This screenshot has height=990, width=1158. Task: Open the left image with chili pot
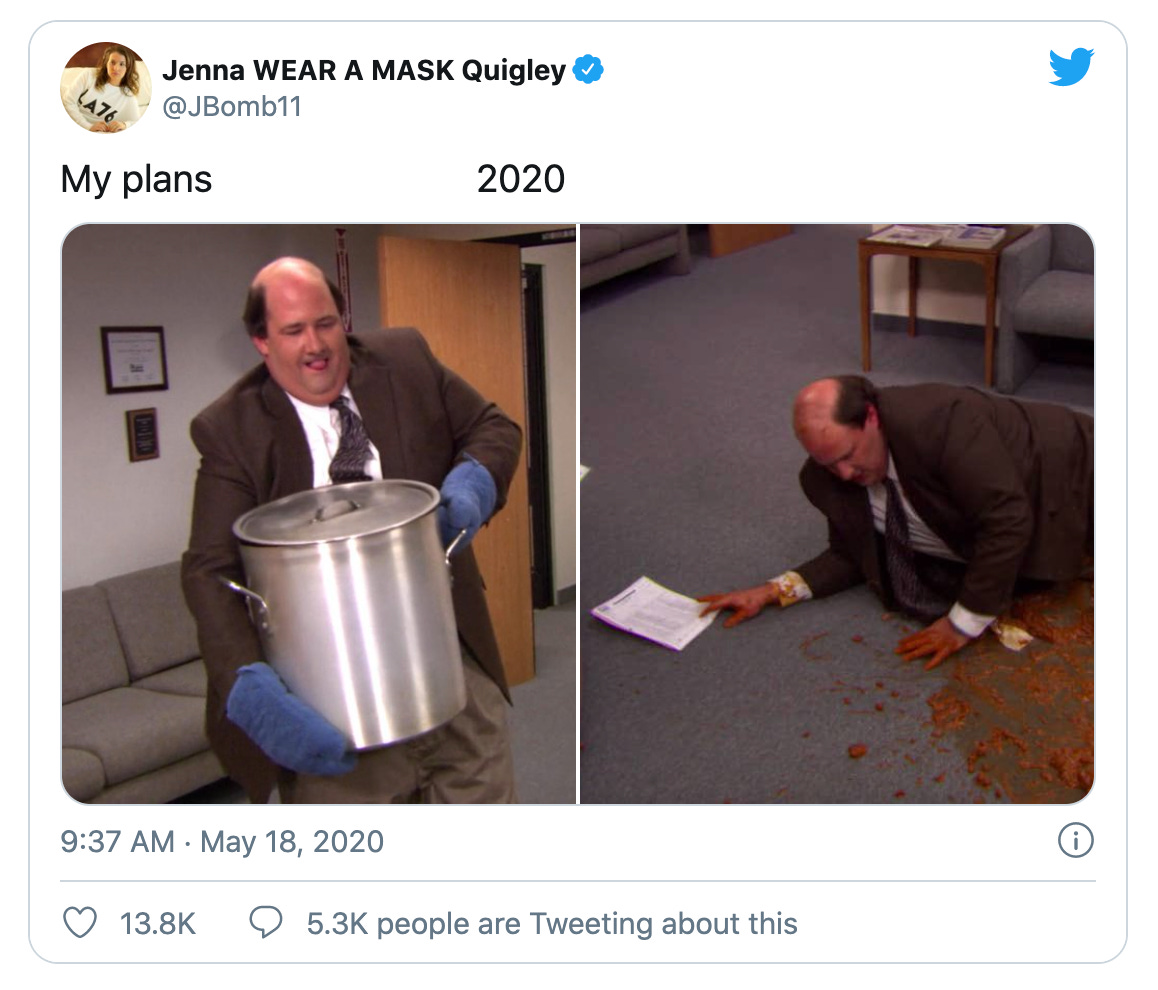(318, 514)
